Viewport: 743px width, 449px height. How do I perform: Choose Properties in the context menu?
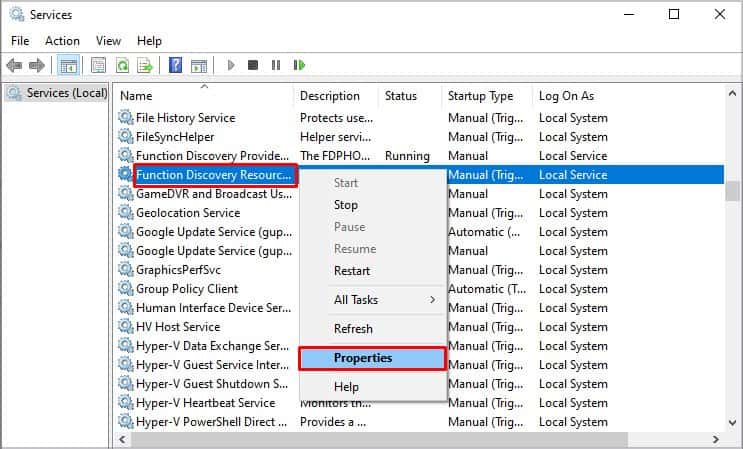click(372, 359)
